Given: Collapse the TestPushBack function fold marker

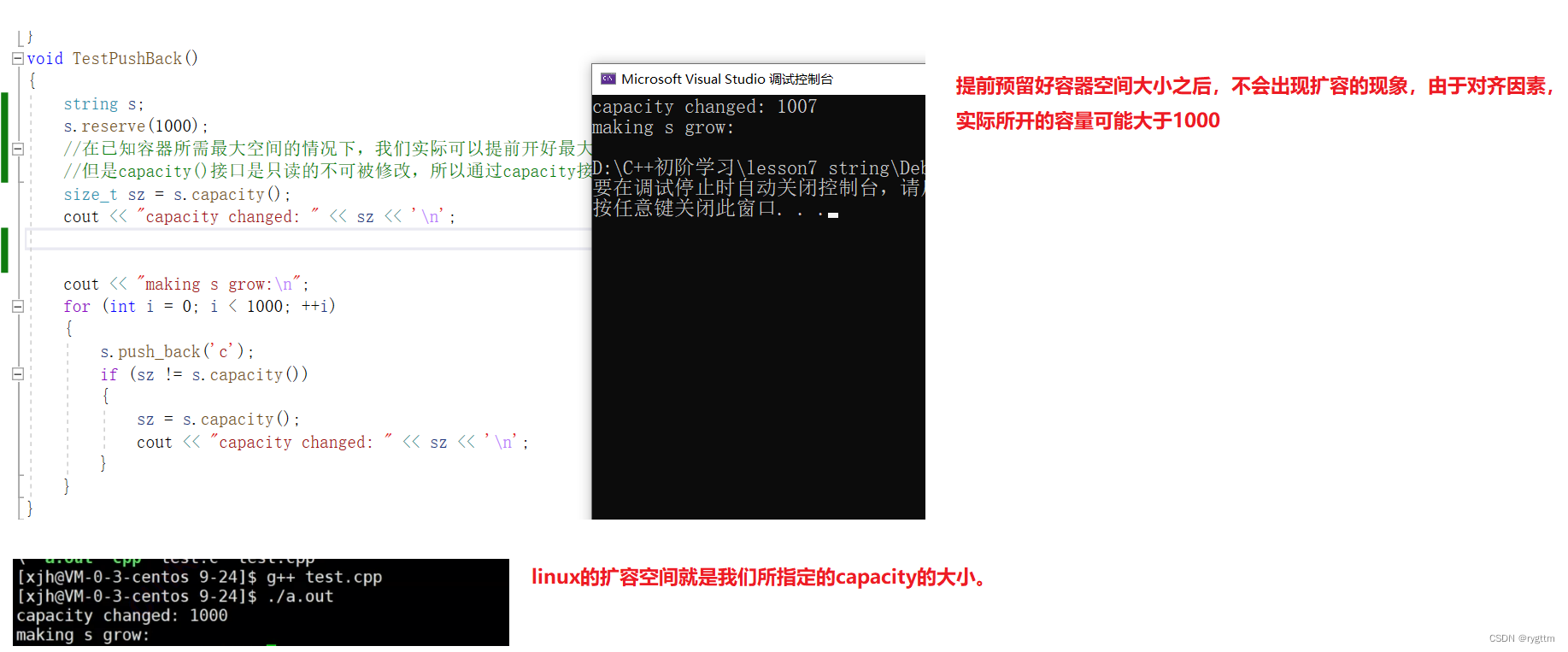Looking at the screenshot, I should (17, 59).
